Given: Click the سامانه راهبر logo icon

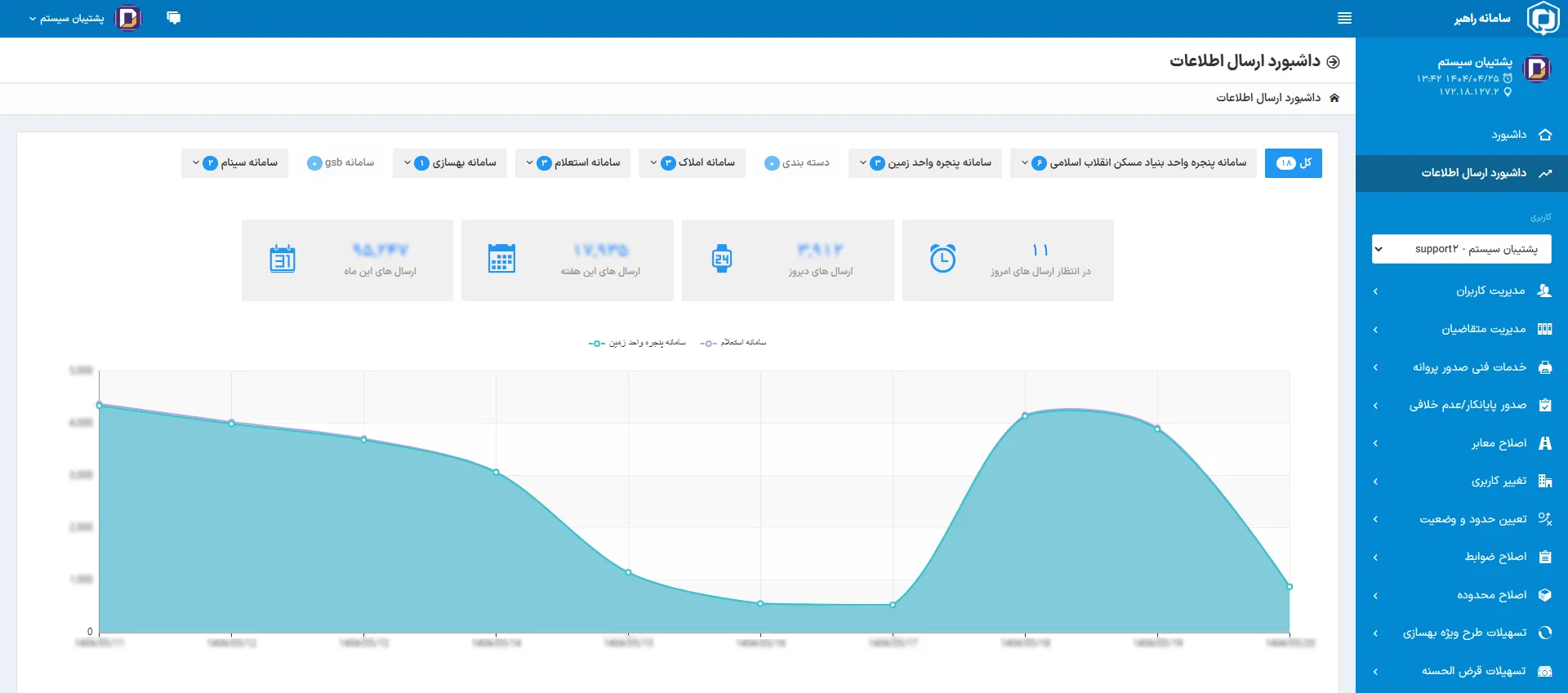Looking at the screenshot, I should coord(1542,18).
